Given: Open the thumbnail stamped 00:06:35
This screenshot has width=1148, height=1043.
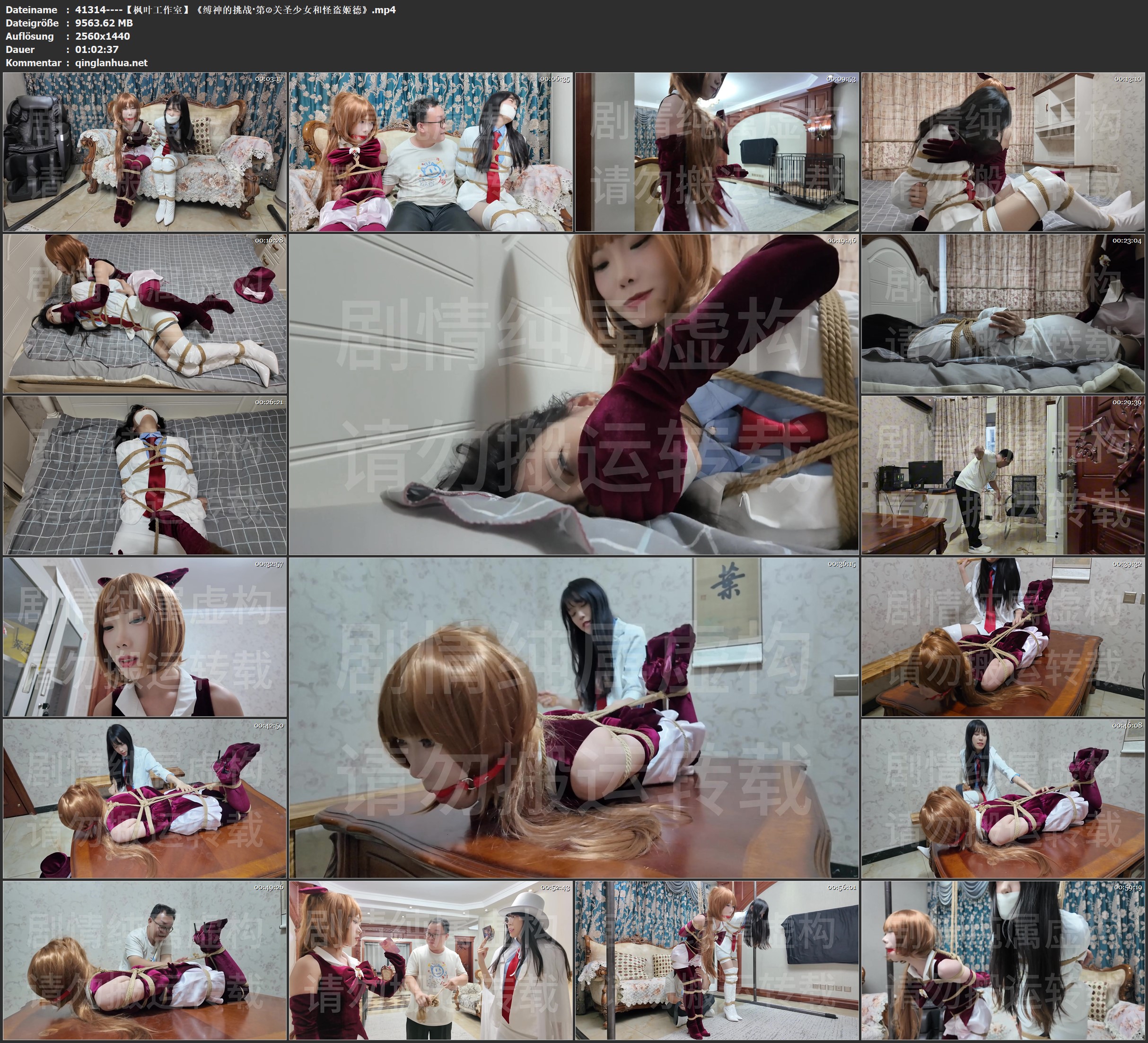Looking at the screenshot, I should [x=431, y=152].
